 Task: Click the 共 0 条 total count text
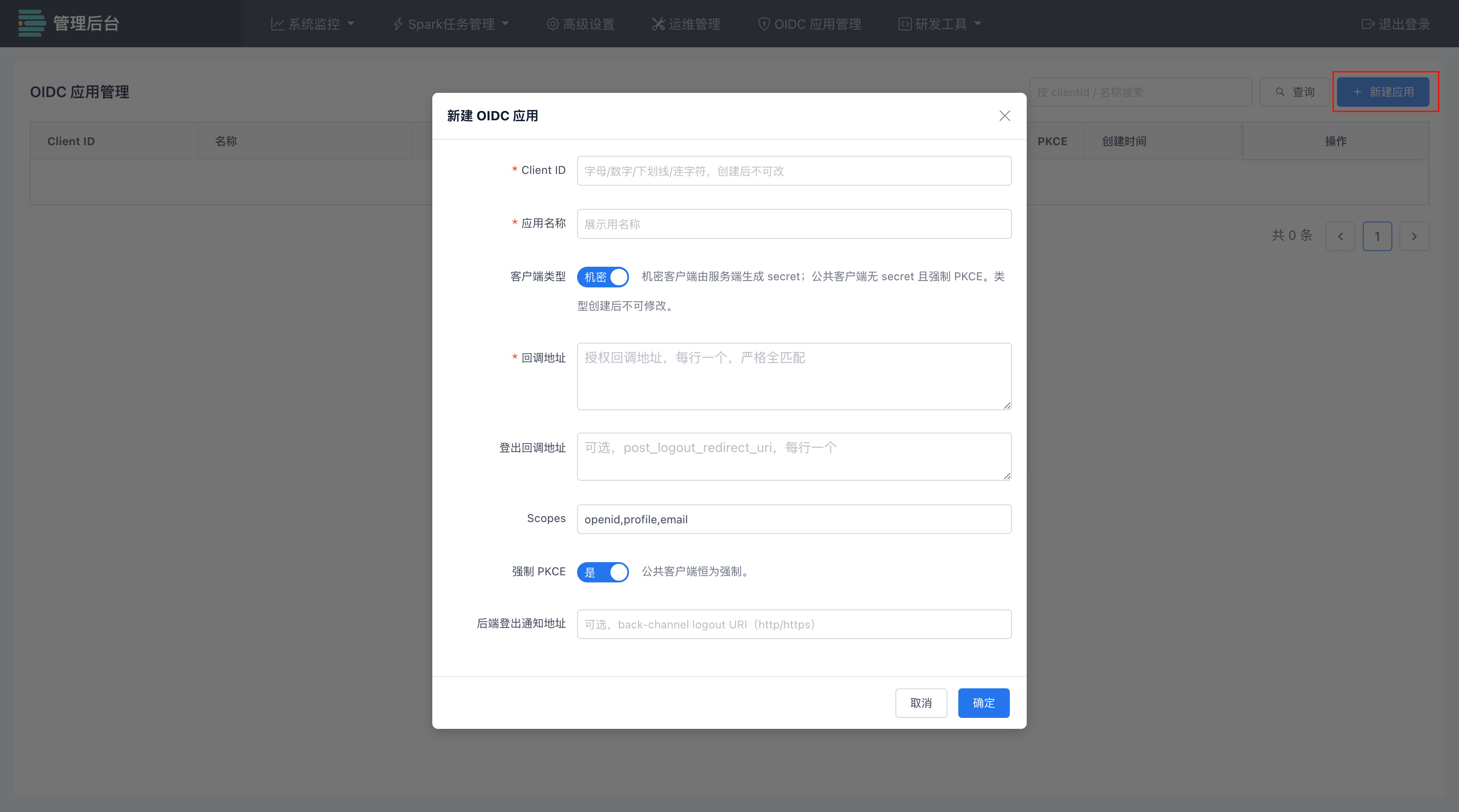click(x=1292, y=235)
